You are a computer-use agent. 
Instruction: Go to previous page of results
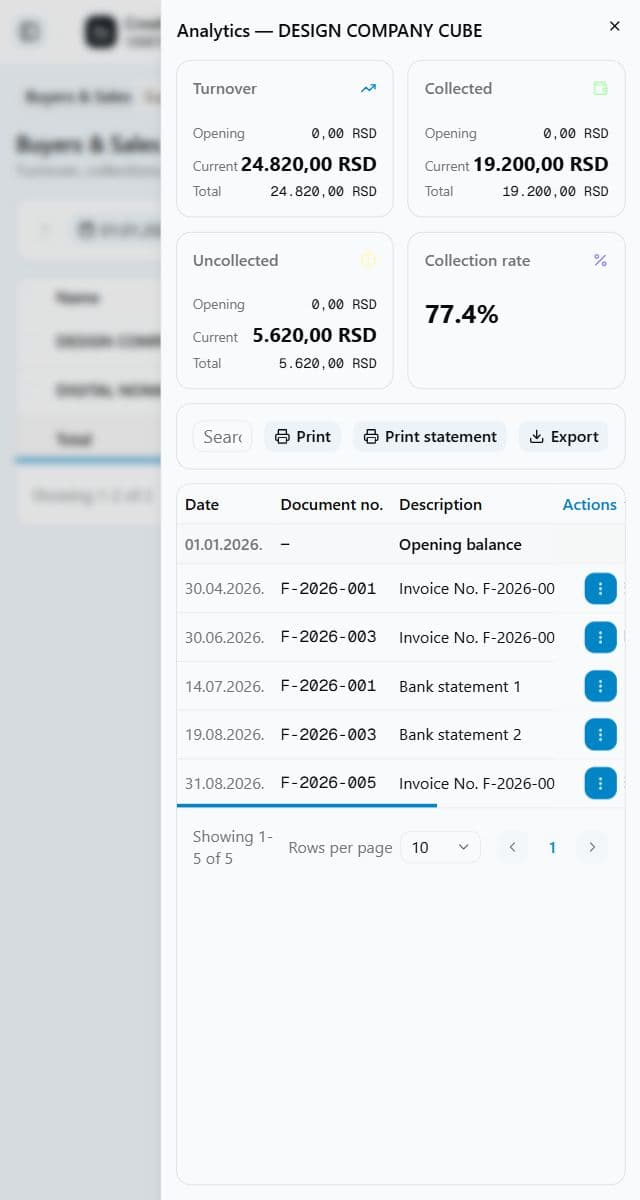point(512,847)
